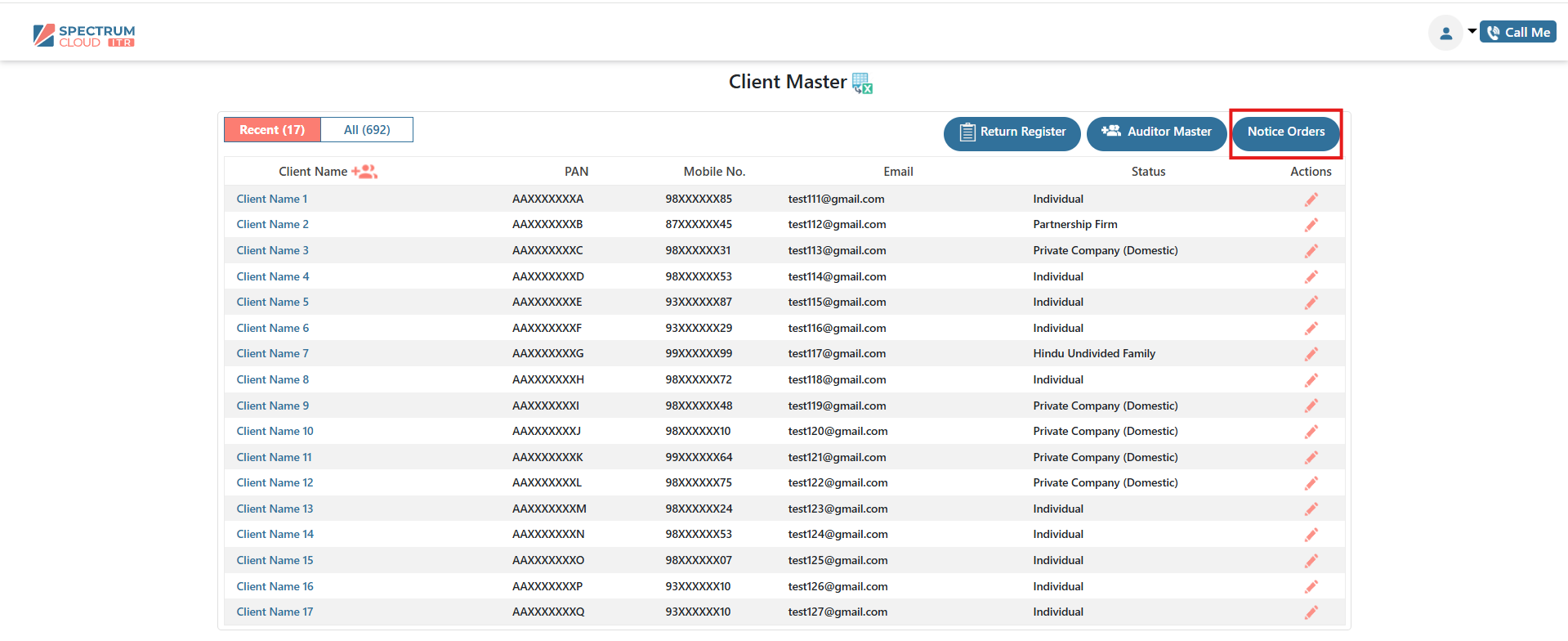Viewport: 1568px width, 641px height.
Task: Open the Auditor Master button
Action: coord(1156,132)
